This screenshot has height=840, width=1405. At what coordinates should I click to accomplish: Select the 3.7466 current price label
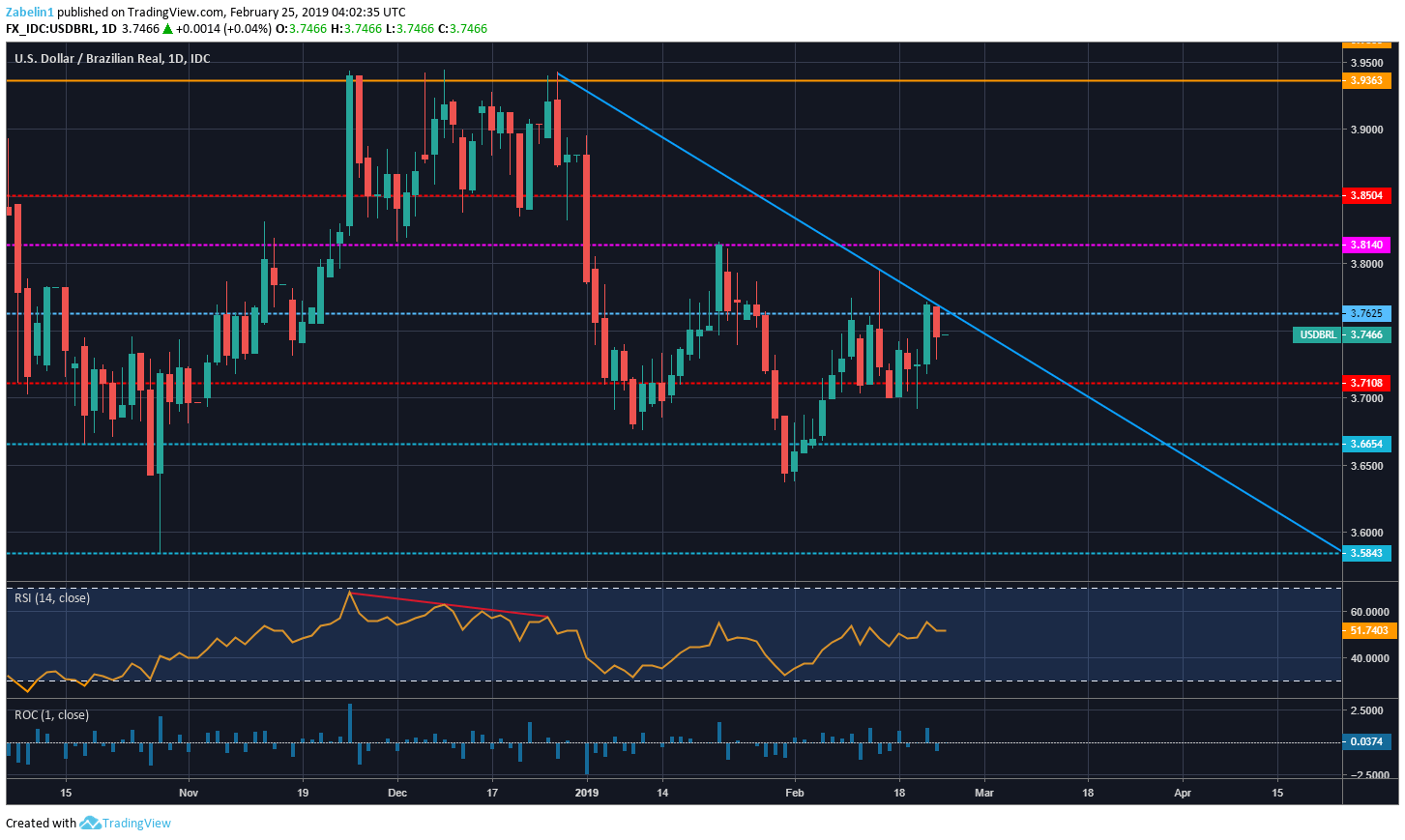1366,334
